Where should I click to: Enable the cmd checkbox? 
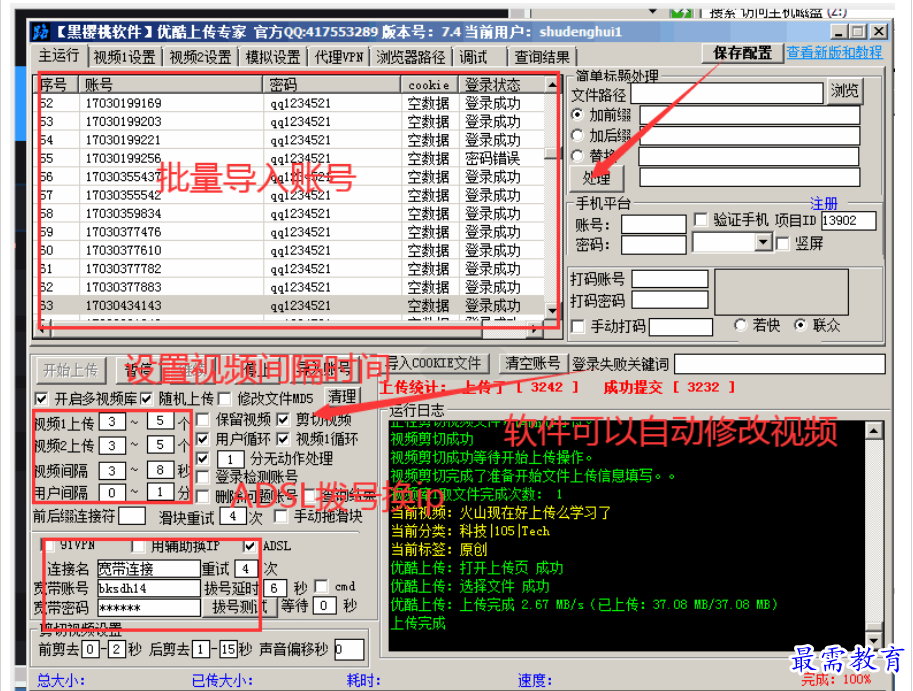(321, 586)
